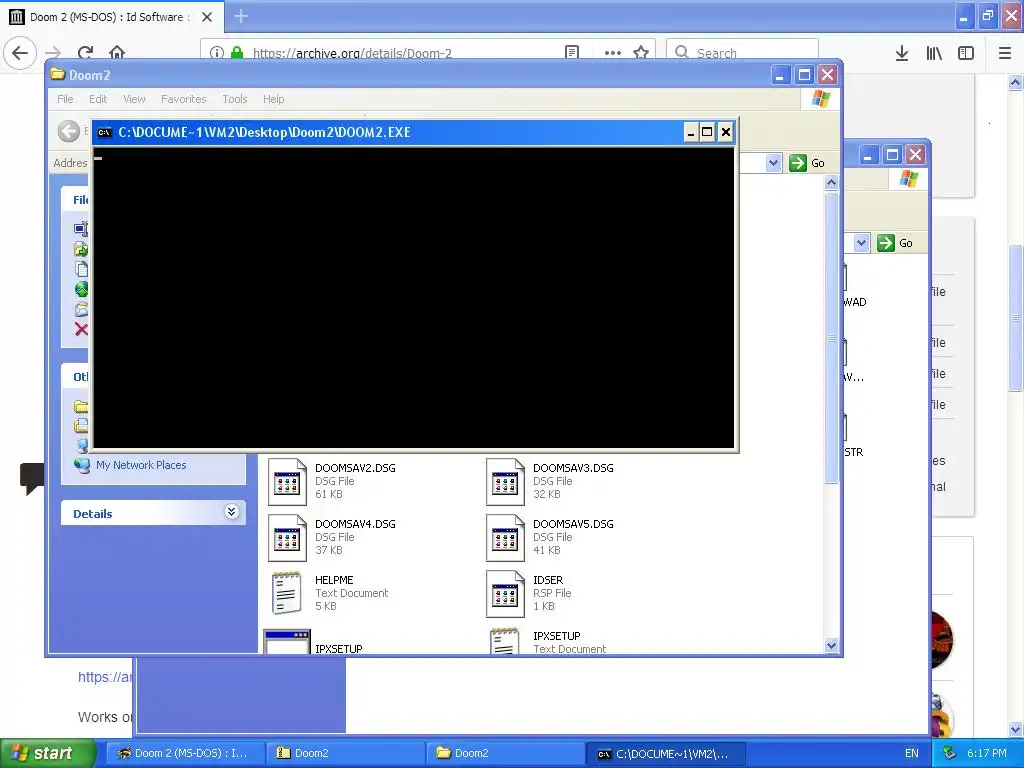
Task: Open the File menu in Doom2 window
Action: click(x=65, y=99)
